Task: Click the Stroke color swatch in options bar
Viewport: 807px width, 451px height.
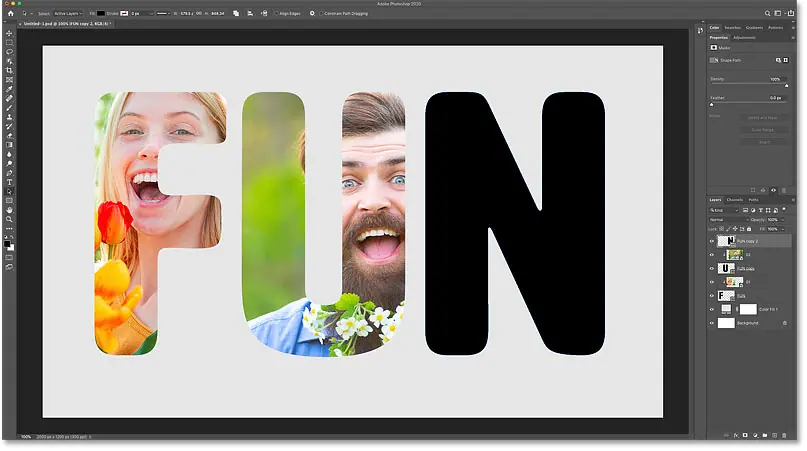Action: coord(124,13)
